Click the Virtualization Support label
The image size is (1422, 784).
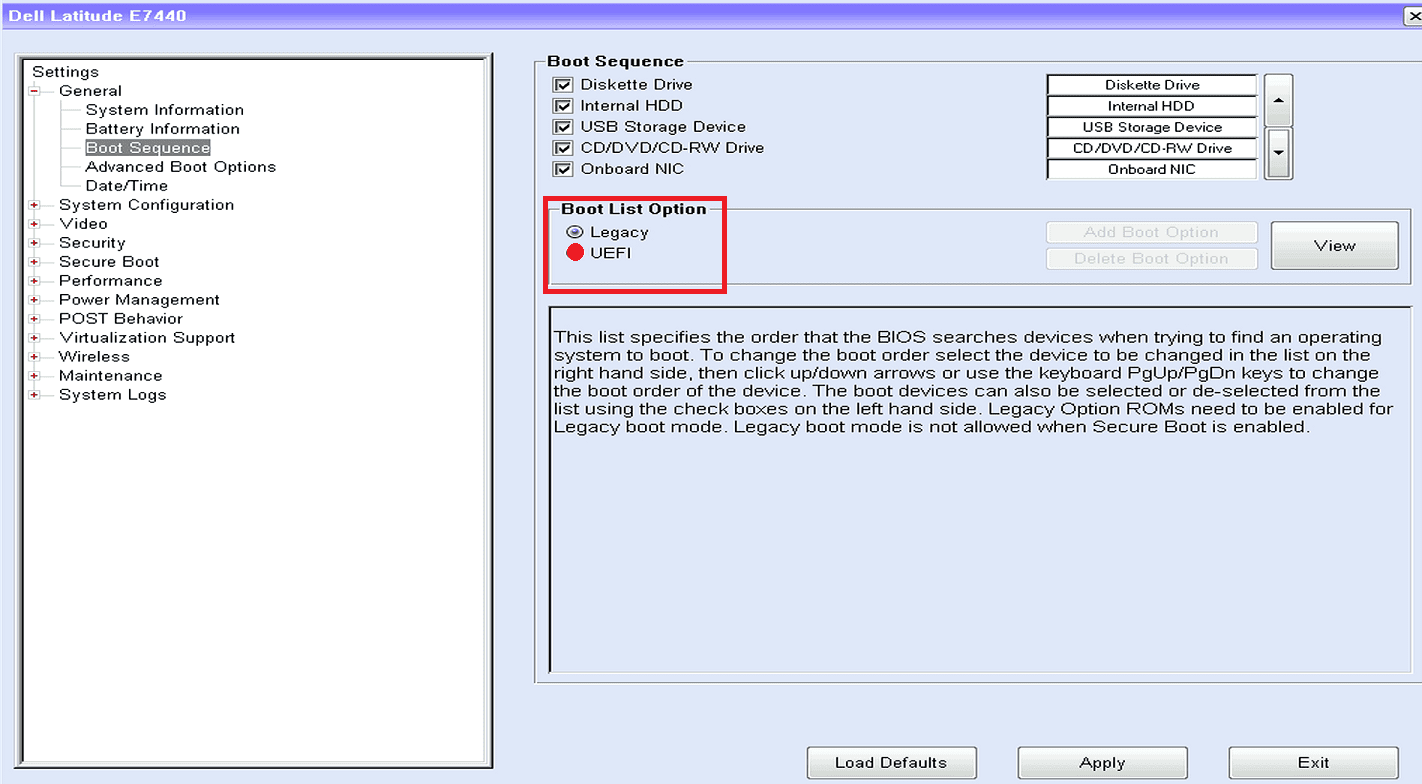coord(147,338)
